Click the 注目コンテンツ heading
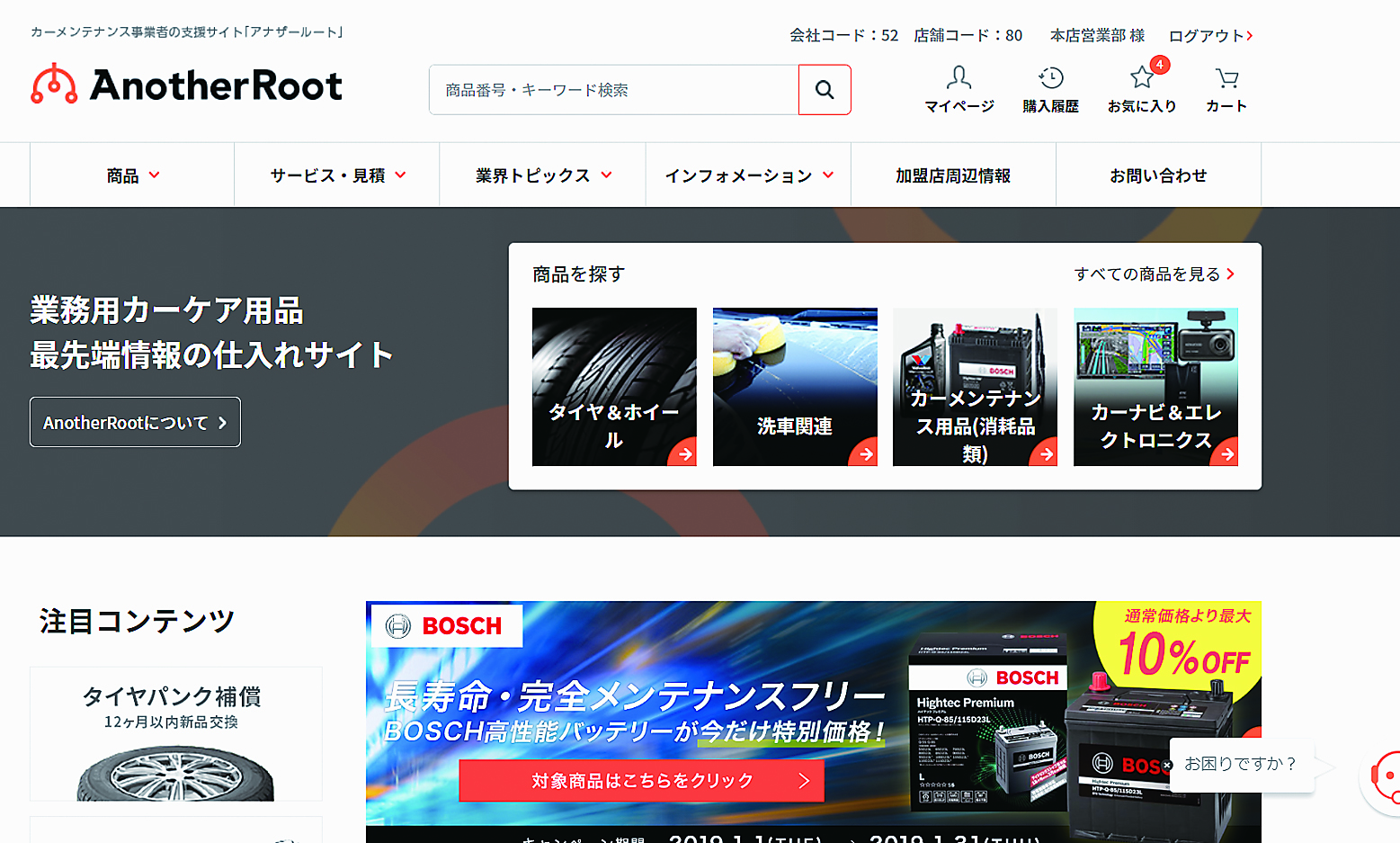Screen dimensions: 1400x843 point(137,621)
